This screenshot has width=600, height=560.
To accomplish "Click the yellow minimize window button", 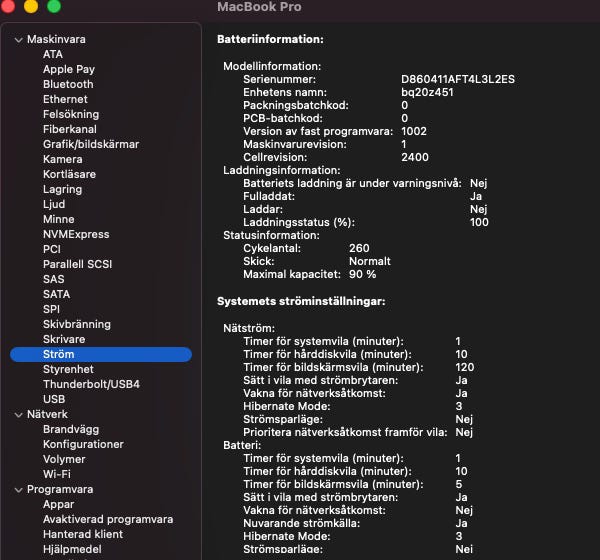I will (30, 7).
